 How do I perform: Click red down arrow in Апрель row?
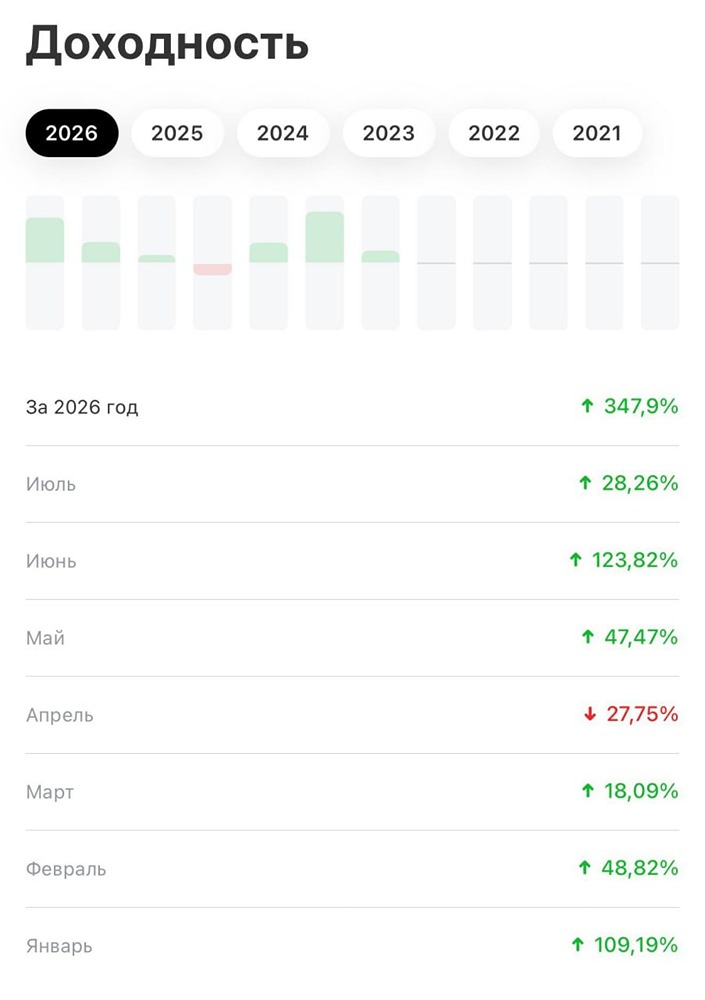click(x=590, y=714)
